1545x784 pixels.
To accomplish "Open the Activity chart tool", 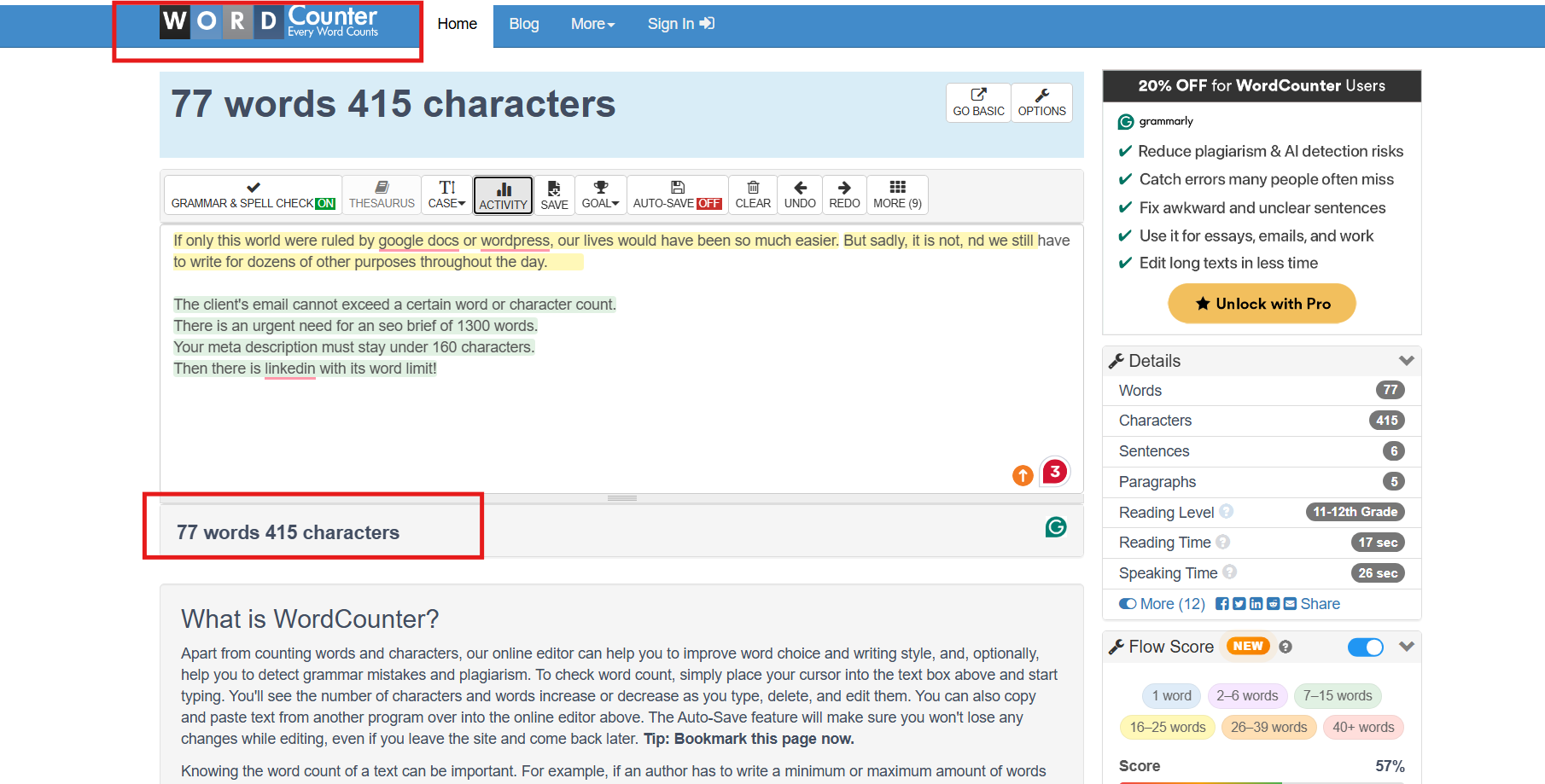I will (x=503, y=195).
